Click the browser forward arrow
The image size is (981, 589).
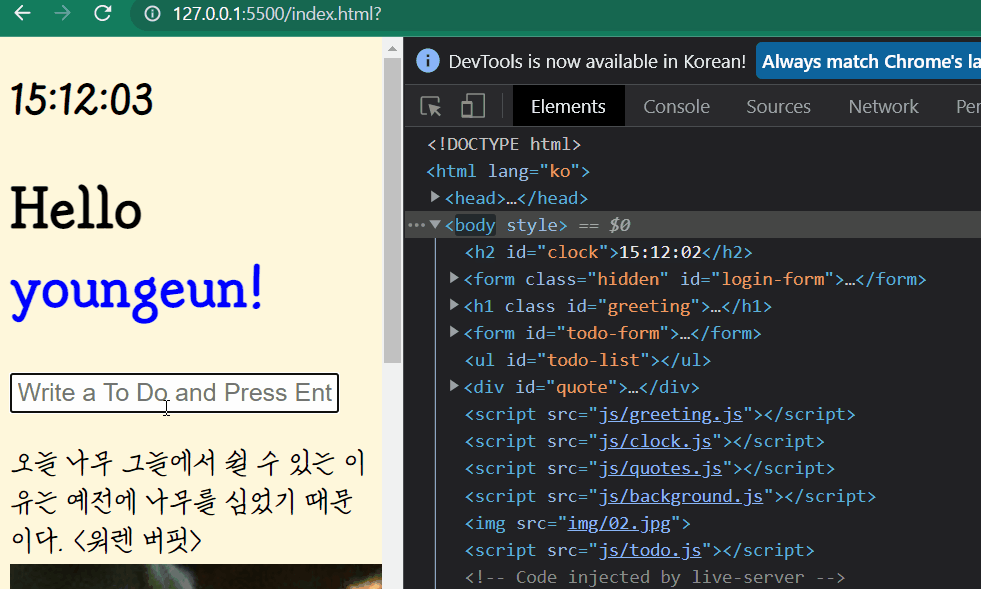62,14
